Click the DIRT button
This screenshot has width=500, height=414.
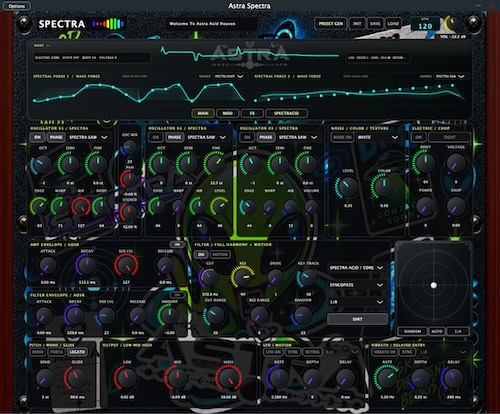357,319
